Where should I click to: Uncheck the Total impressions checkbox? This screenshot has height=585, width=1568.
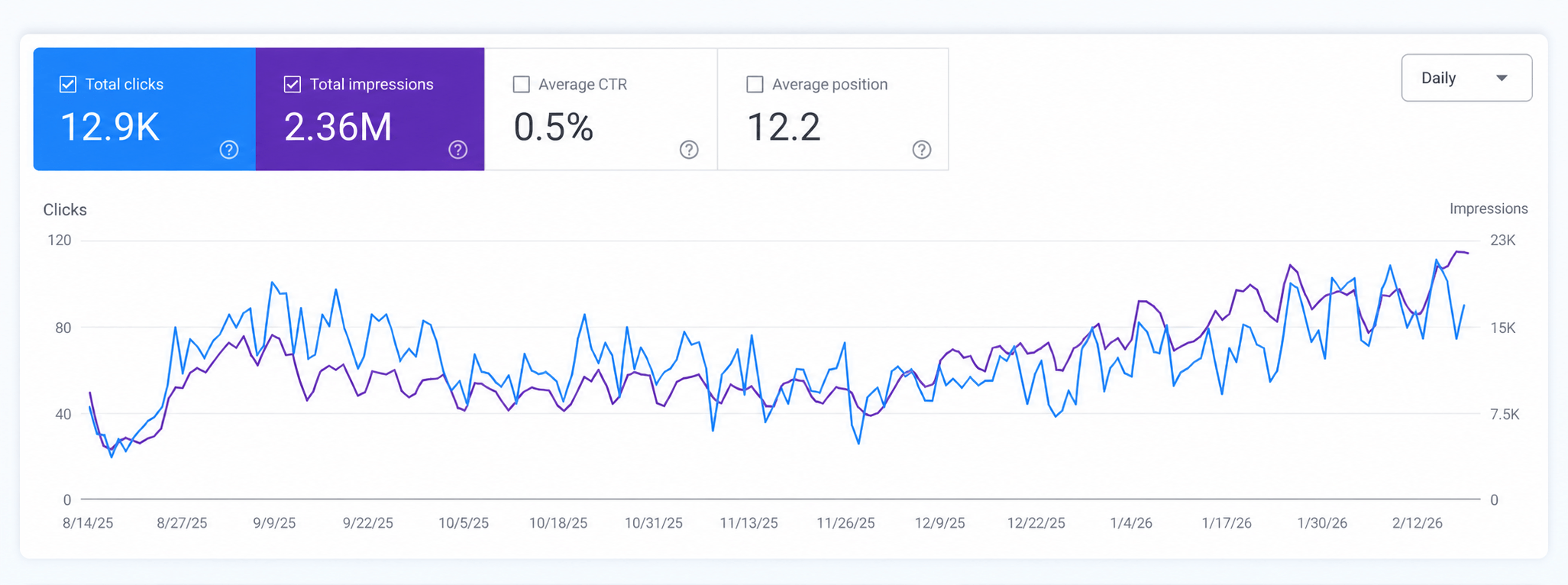point(293,84)
